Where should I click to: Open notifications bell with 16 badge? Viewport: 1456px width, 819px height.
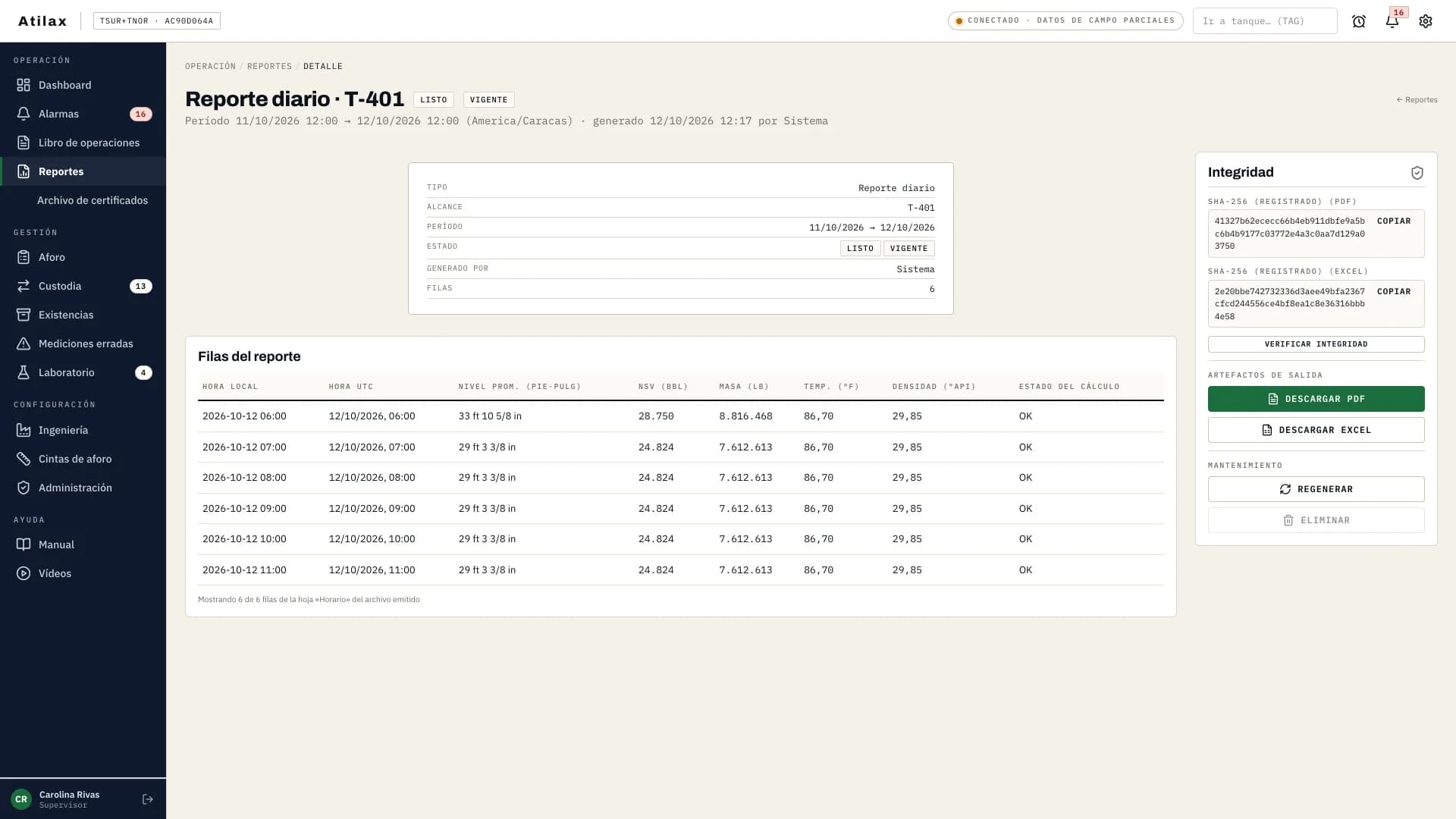coord(1392,21)
